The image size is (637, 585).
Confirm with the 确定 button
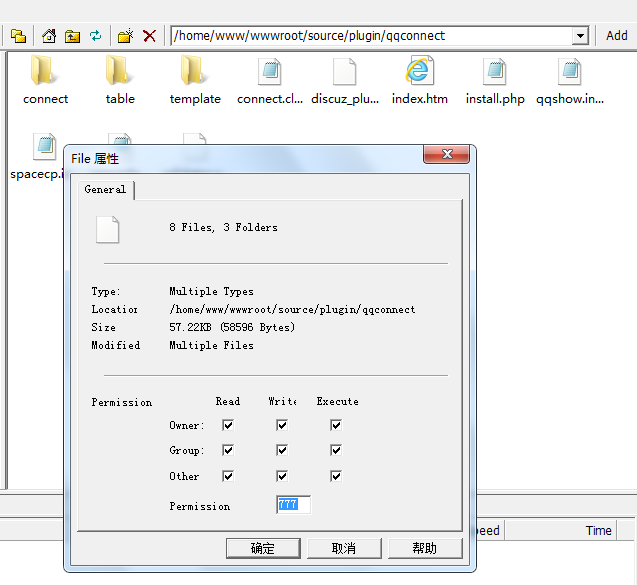pos(263,548)
